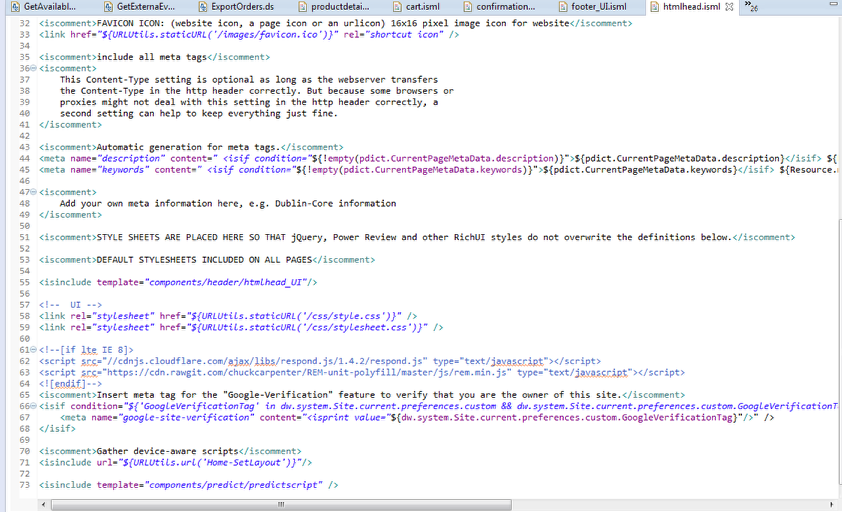Open the cart.isml tab

417,6
